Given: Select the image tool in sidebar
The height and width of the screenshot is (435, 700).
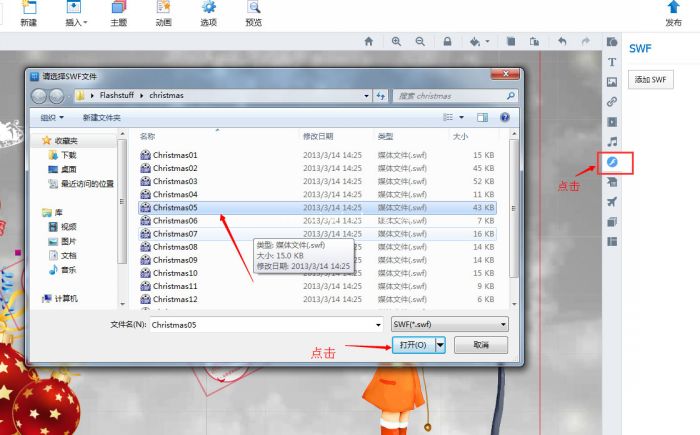Looking at the screenshot, I should pyautogui.click(x=612, y=82).
